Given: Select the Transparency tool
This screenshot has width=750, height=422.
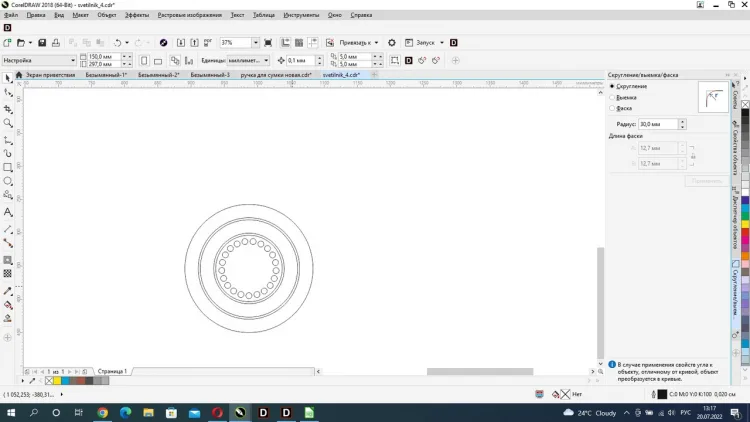Looking at the screenshot, I should click(8, 274).
